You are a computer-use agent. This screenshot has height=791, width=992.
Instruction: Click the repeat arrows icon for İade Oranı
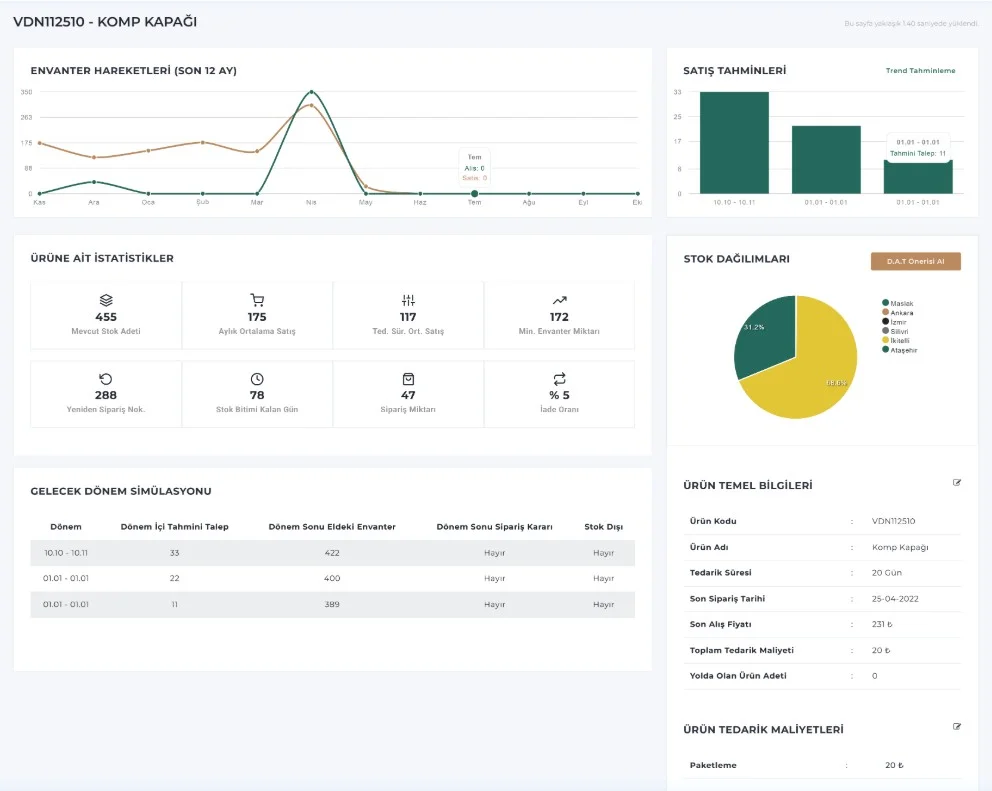(559, 379)
